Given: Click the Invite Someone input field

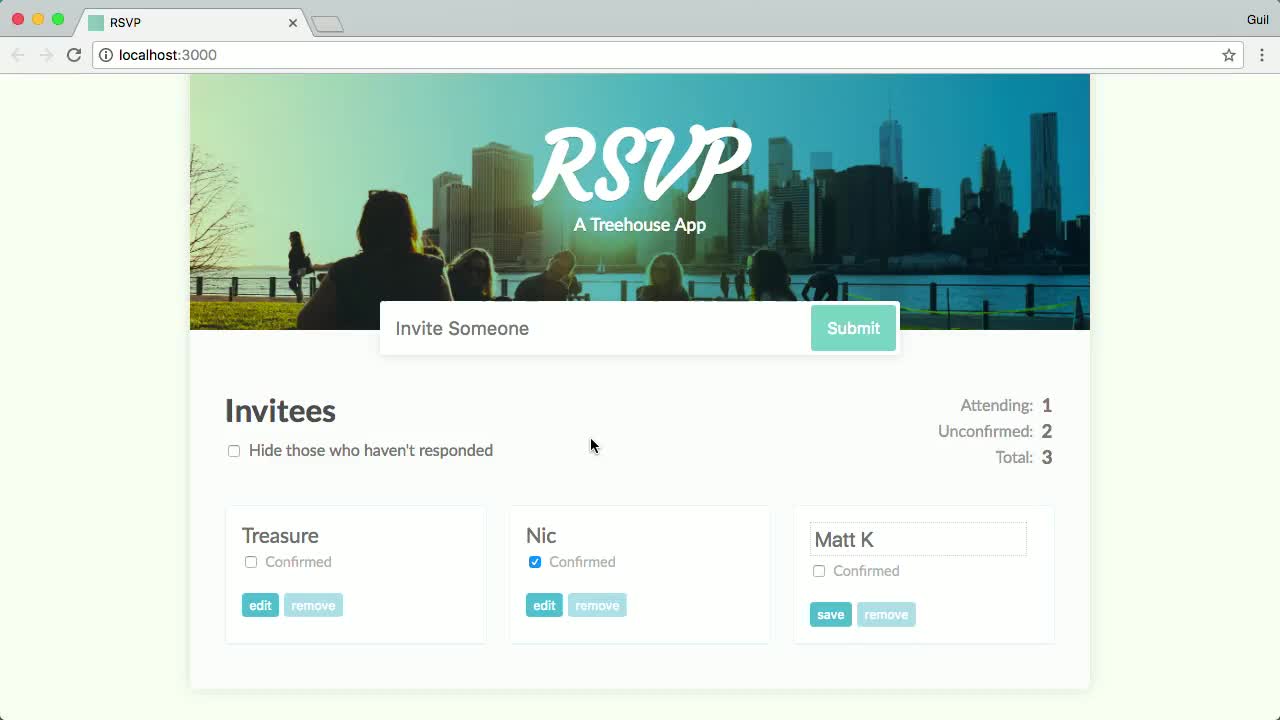Looking at the screenshot, I should [596, 328].
